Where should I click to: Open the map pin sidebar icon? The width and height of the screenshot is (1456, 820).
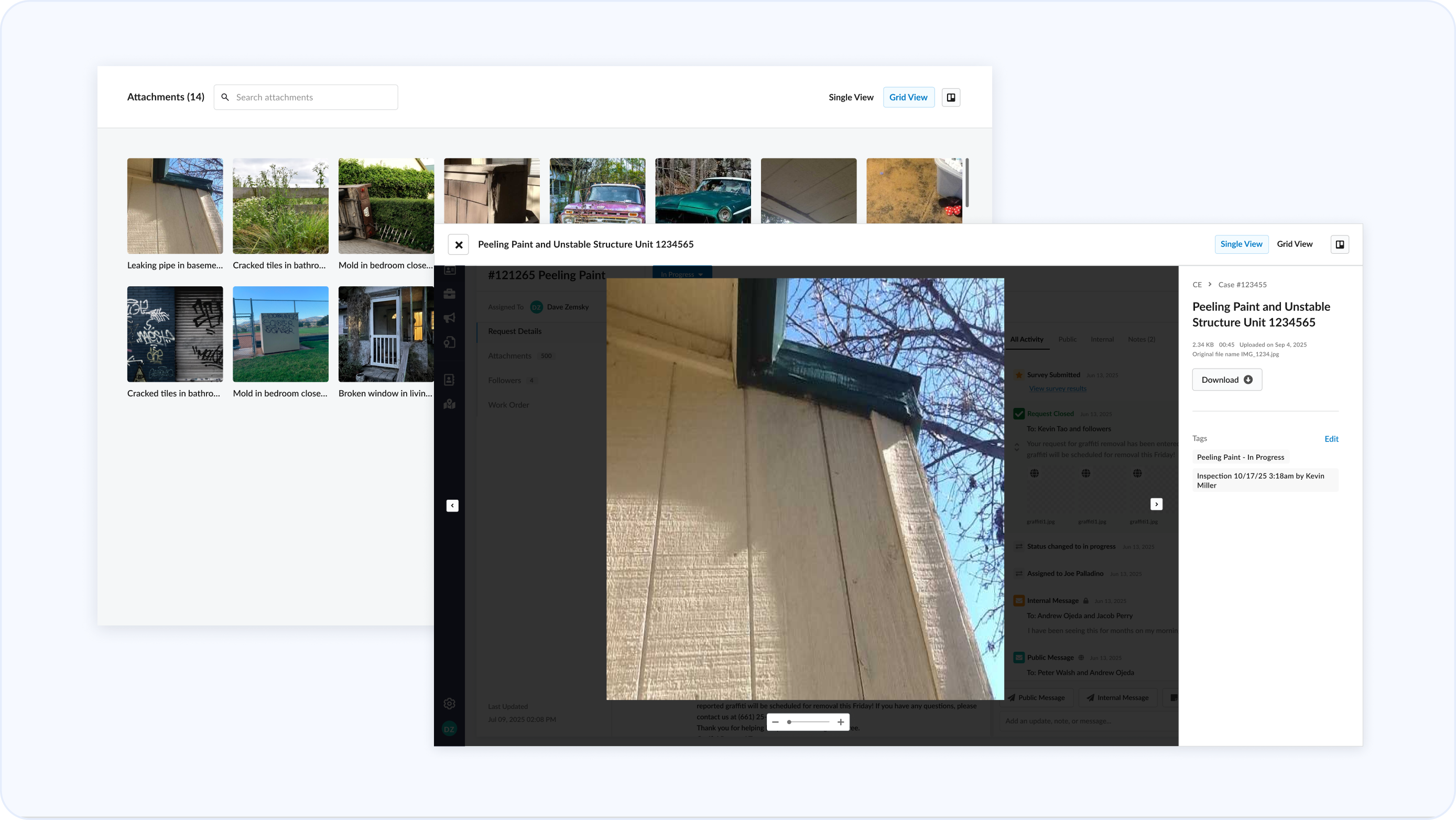click(x=449, y=404)
